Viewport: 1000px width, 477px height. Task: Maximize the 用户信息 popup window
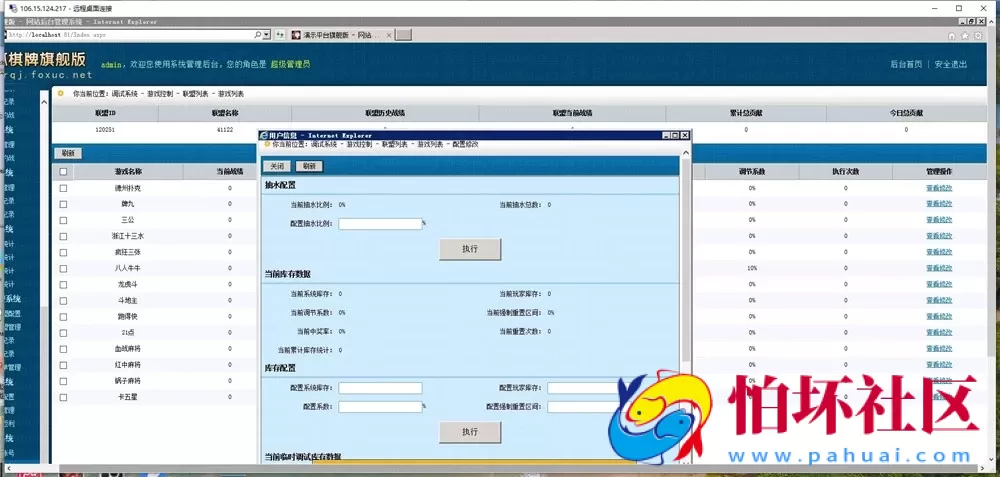675,135
